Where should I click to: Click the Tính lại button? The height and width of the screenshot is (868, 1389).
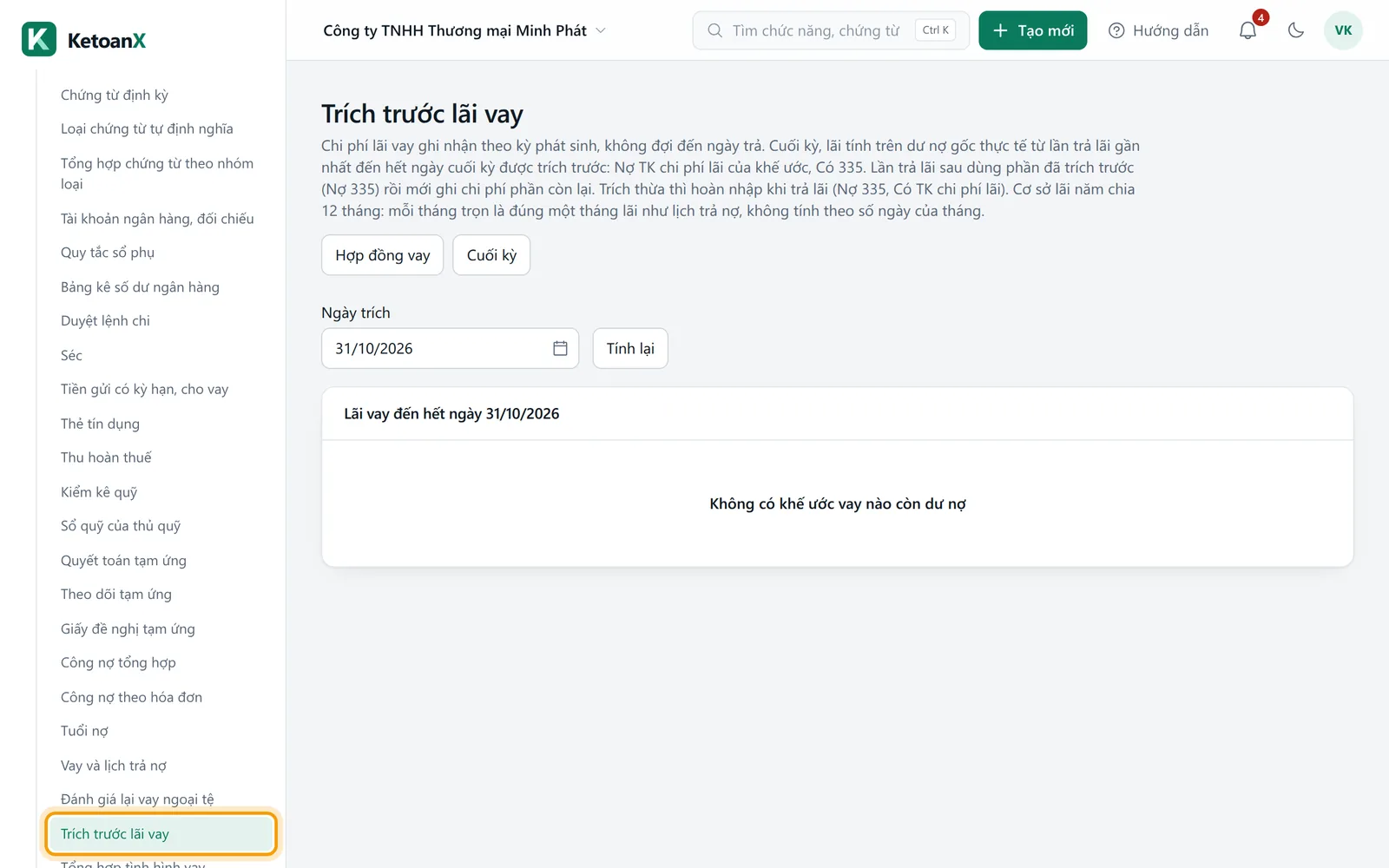(630, 348)
